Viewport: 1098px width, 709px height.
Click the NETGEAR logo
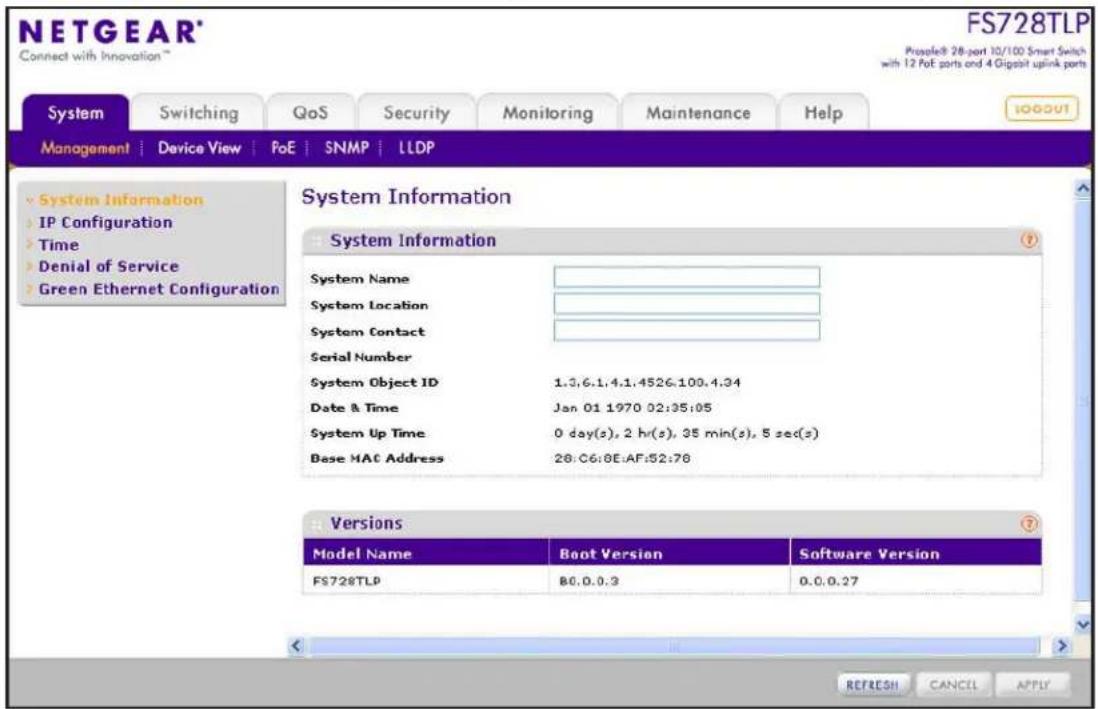coord(111,33)
